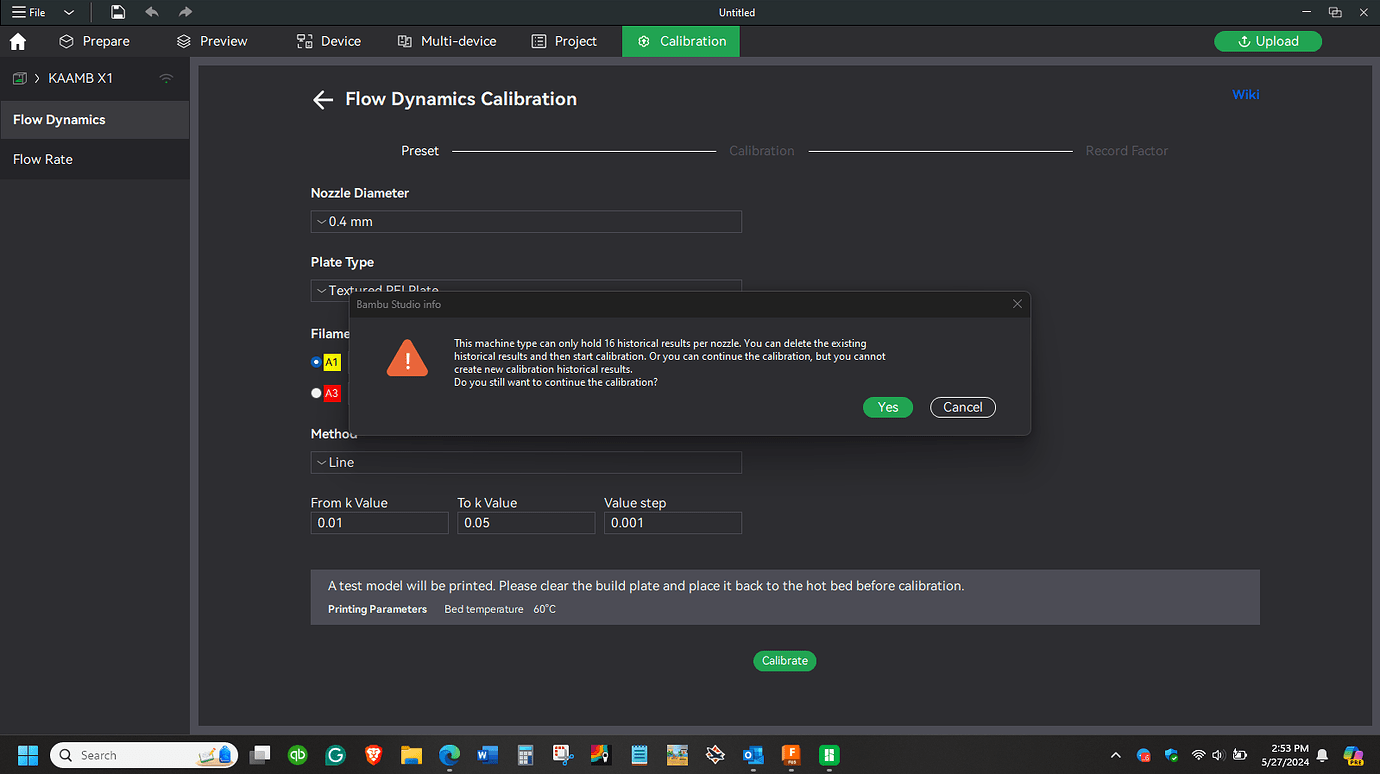Click the yellow A1 filament color swatch
The width and height of the screenshot is (1380, 774).
coord(332,362)
